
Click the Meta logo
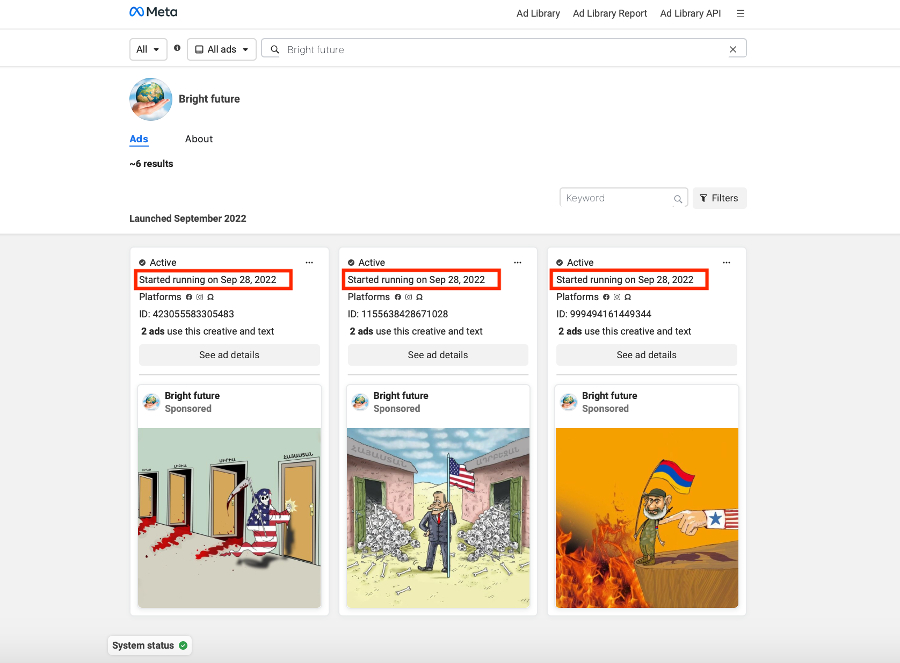tap(152, 13)
